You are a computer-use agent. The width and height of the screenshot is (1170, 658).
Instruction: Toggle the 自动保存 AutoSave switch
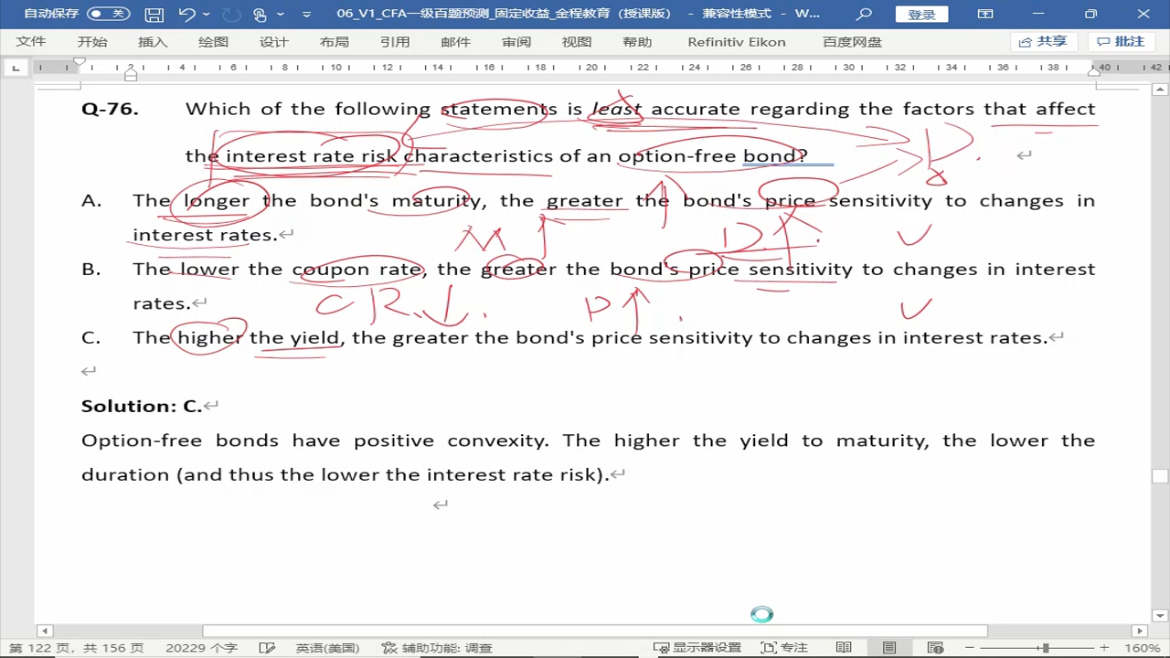tap(108, 13)
